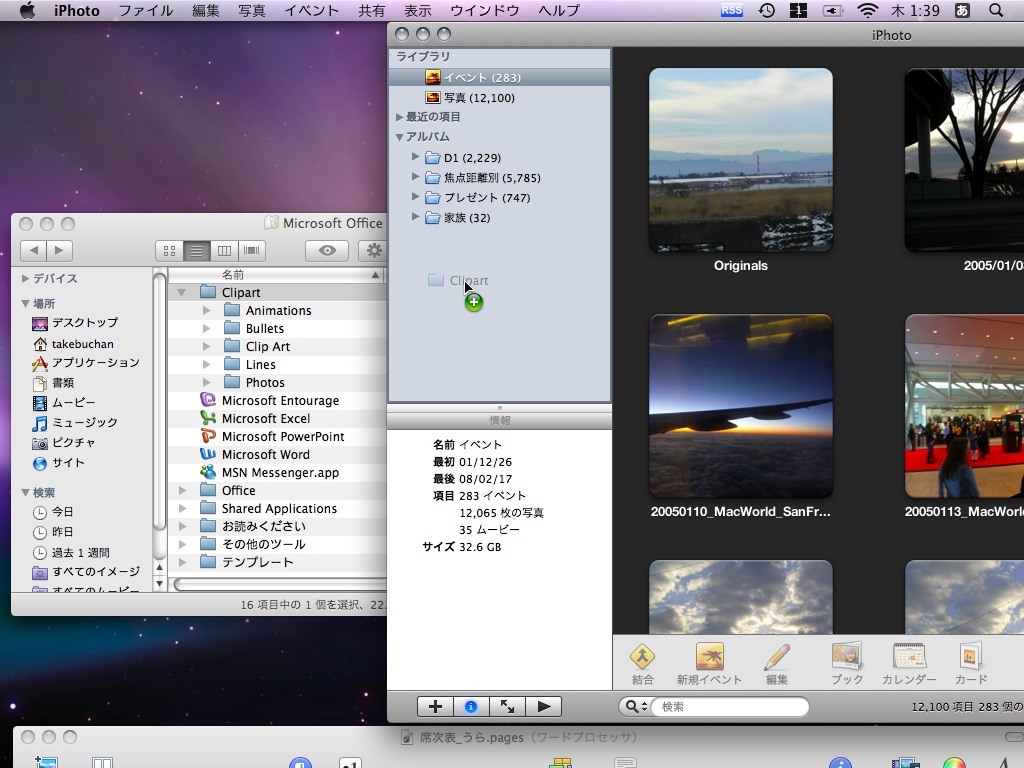
Task: Click the Spotlight magnifier icon
Action: click(996, 10)
